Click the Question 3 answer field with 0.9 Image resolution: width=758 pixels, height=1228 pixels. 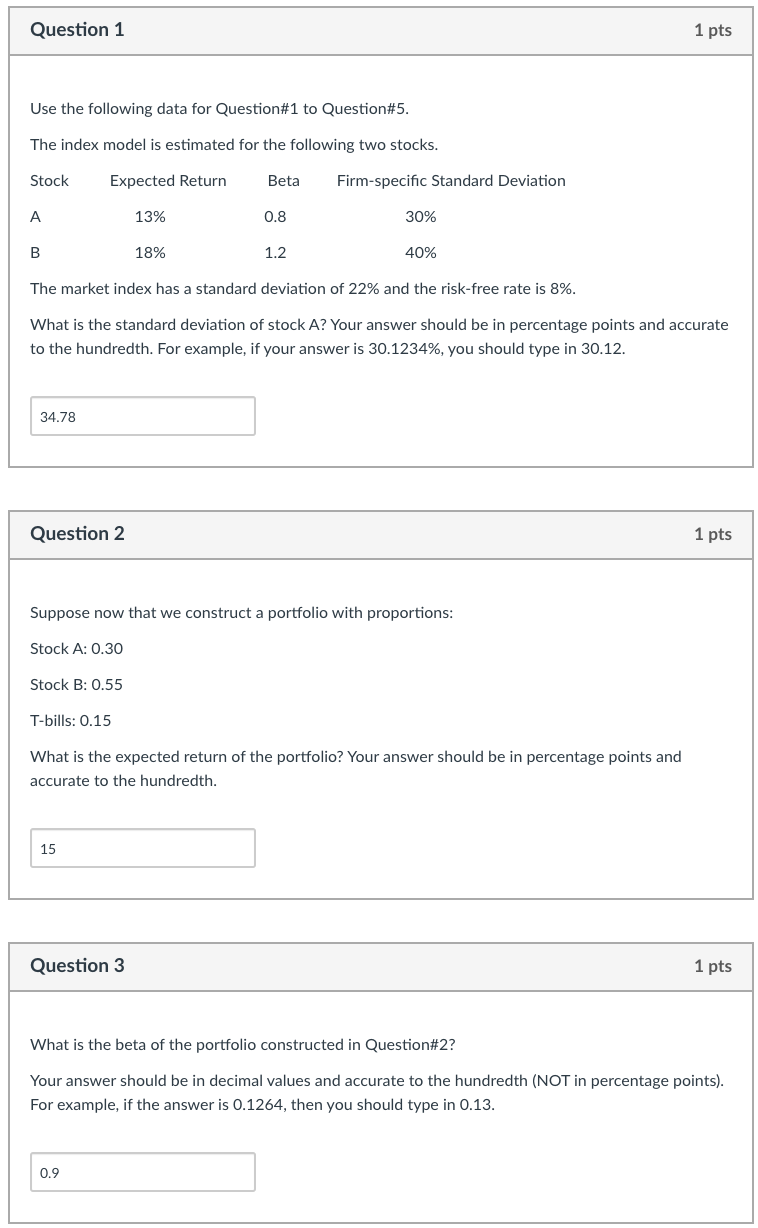(143, 1171)
